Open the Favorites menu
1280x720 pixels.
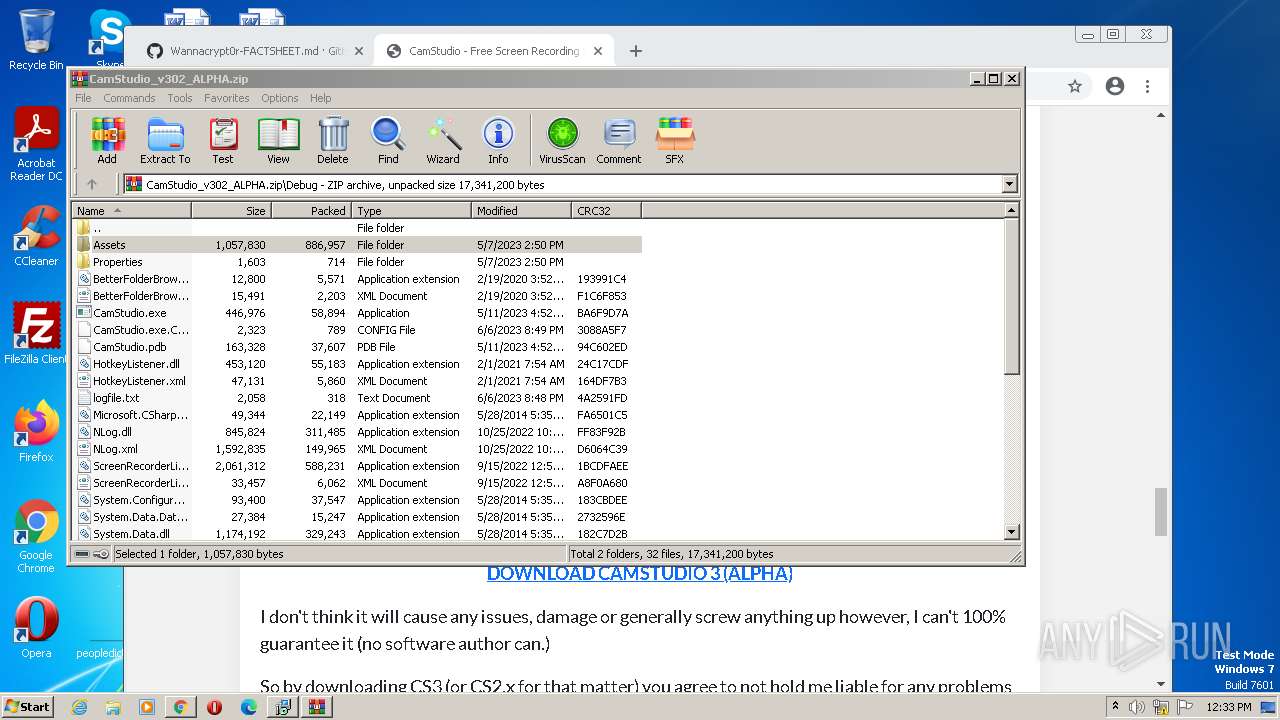click(x=227, y=98)
